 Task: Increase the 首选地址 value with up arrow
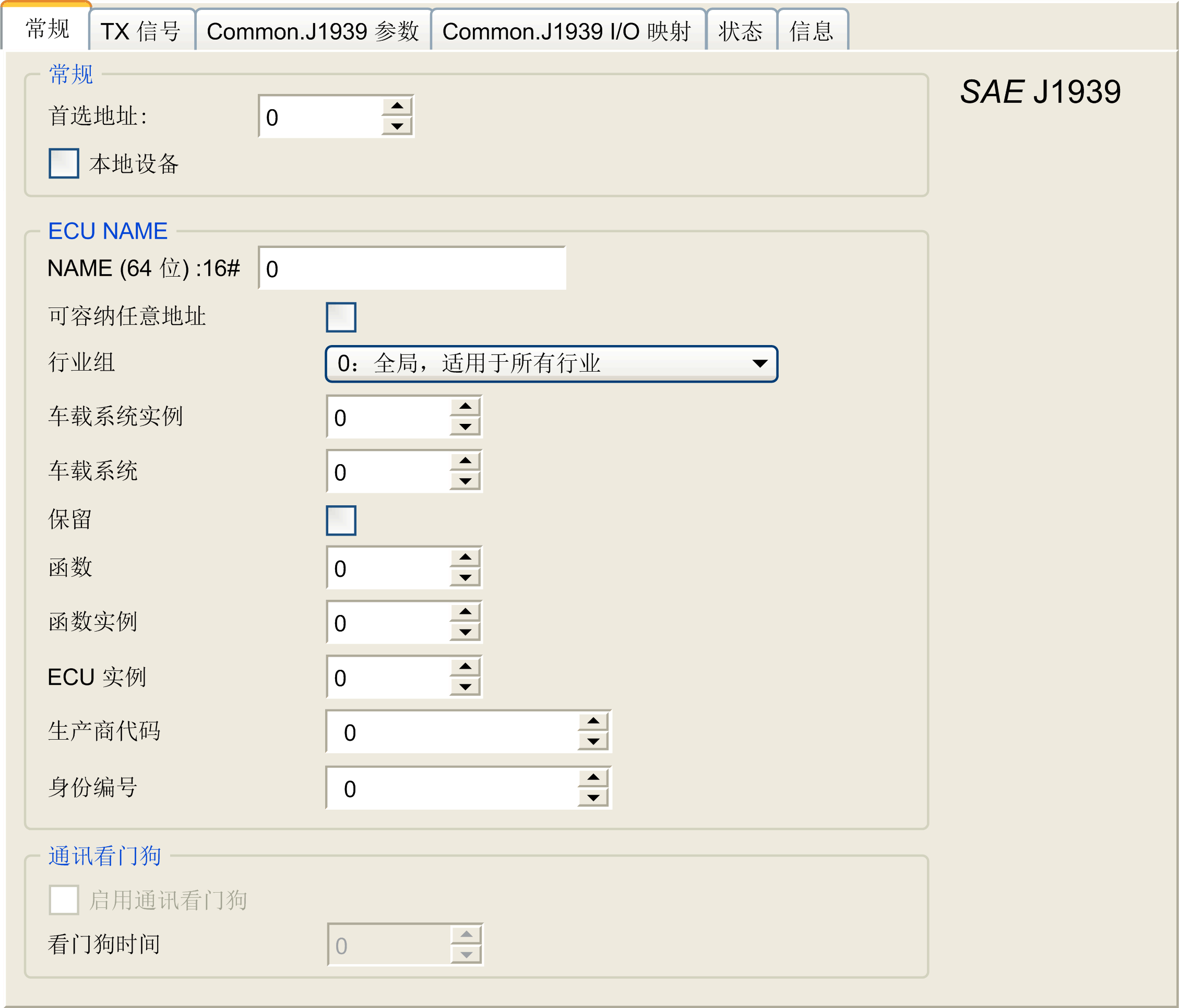click(397, 106)
